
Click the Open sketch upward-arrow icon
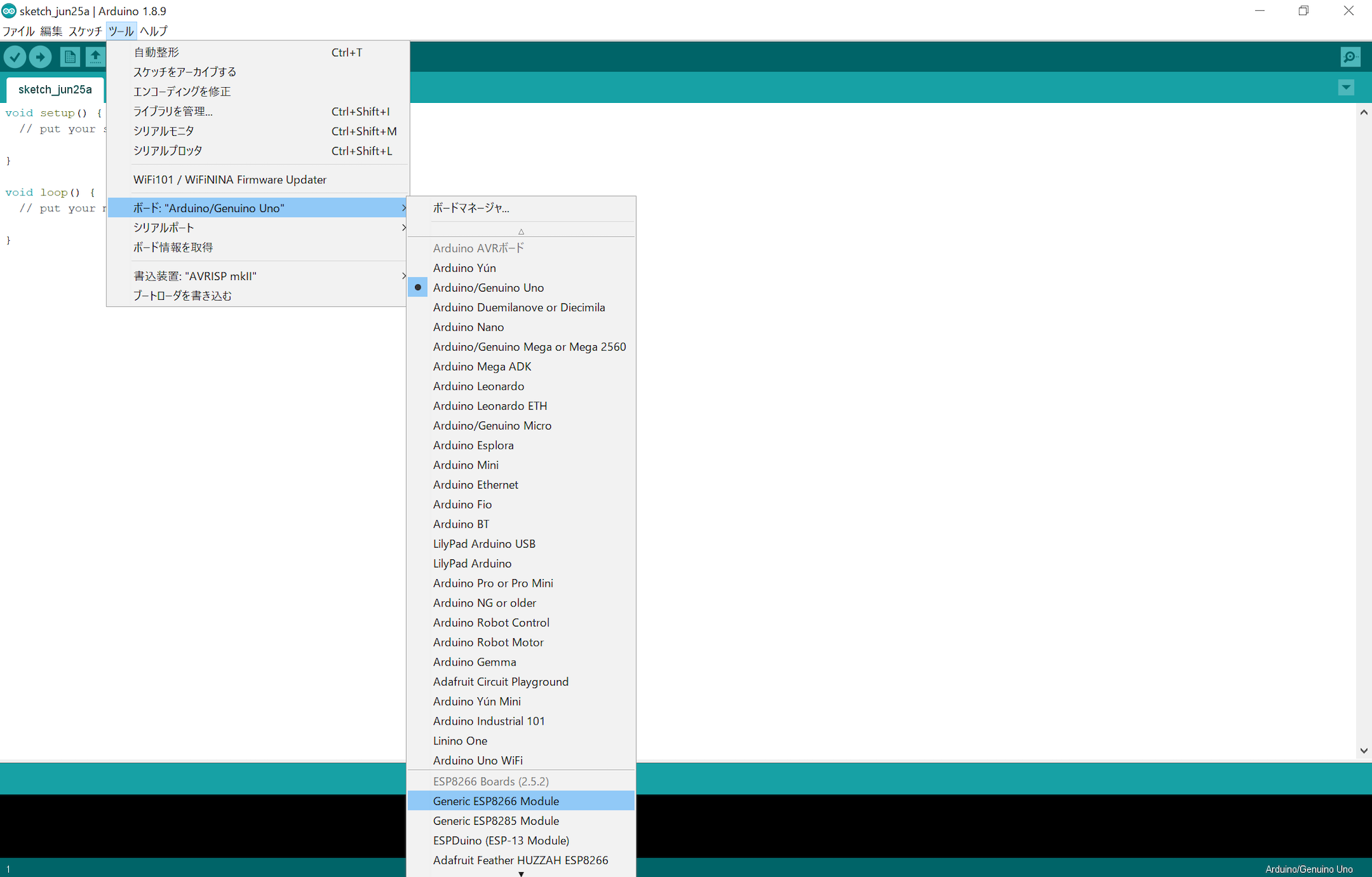click(95, 57)
